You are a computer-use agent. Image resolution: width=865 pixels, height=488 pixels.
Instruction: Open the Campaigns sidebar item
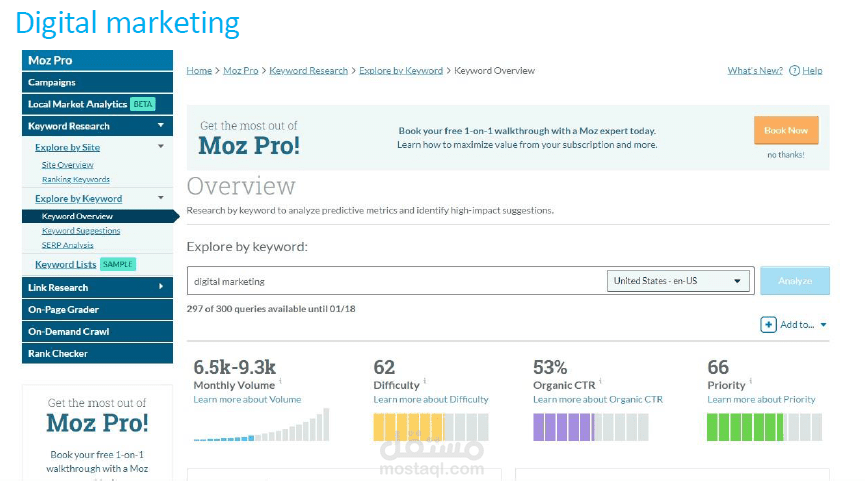click(x=97, y=82)
